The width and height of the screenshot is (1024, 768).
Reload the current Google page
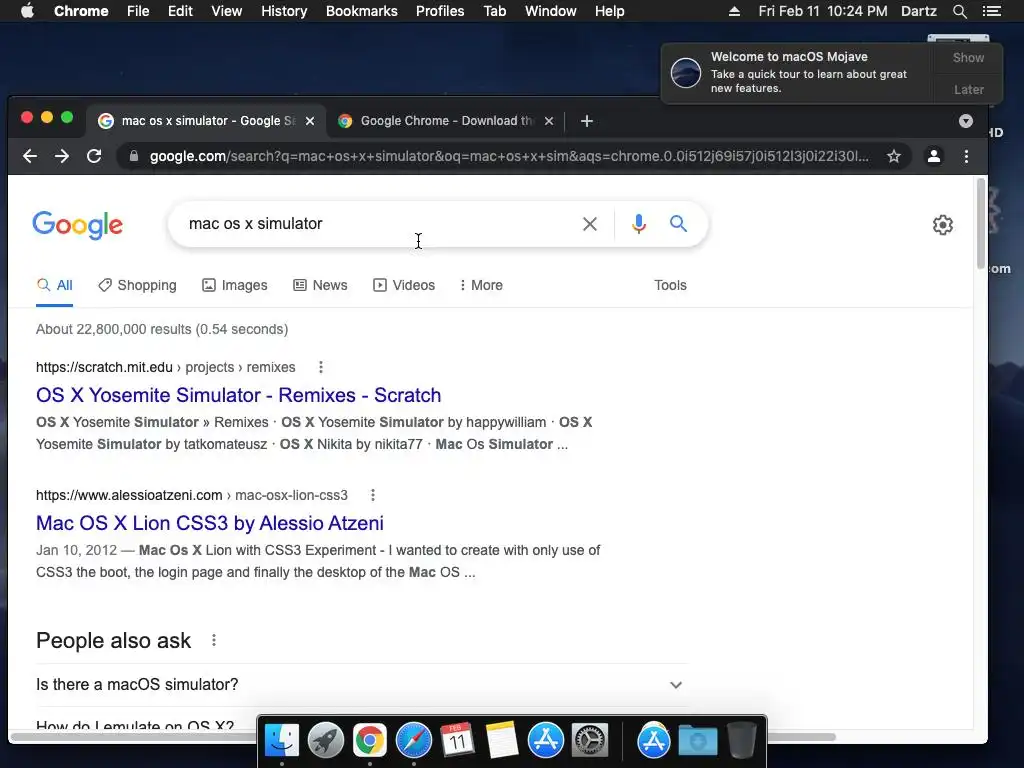pyautogui.click(x=94, y=156)
